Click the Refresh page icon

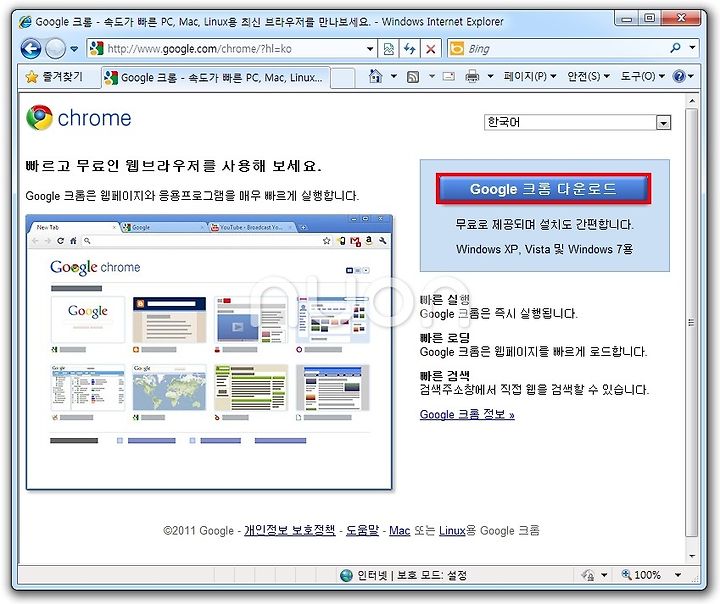tap(410, 49)
